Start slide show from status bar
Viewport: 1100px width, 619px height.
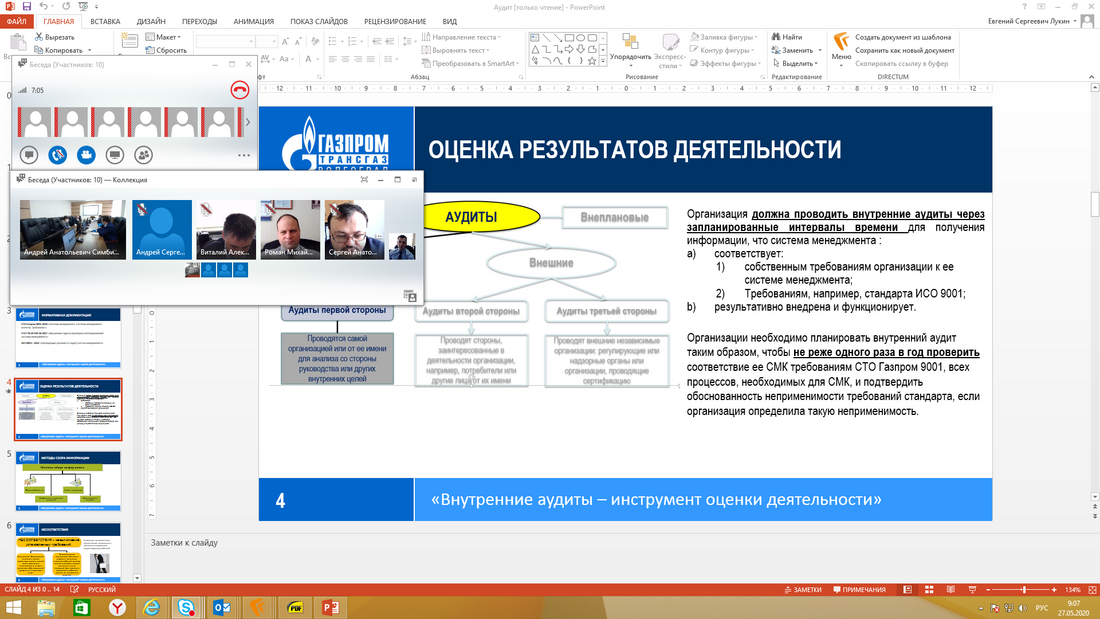tap(972, 590)
